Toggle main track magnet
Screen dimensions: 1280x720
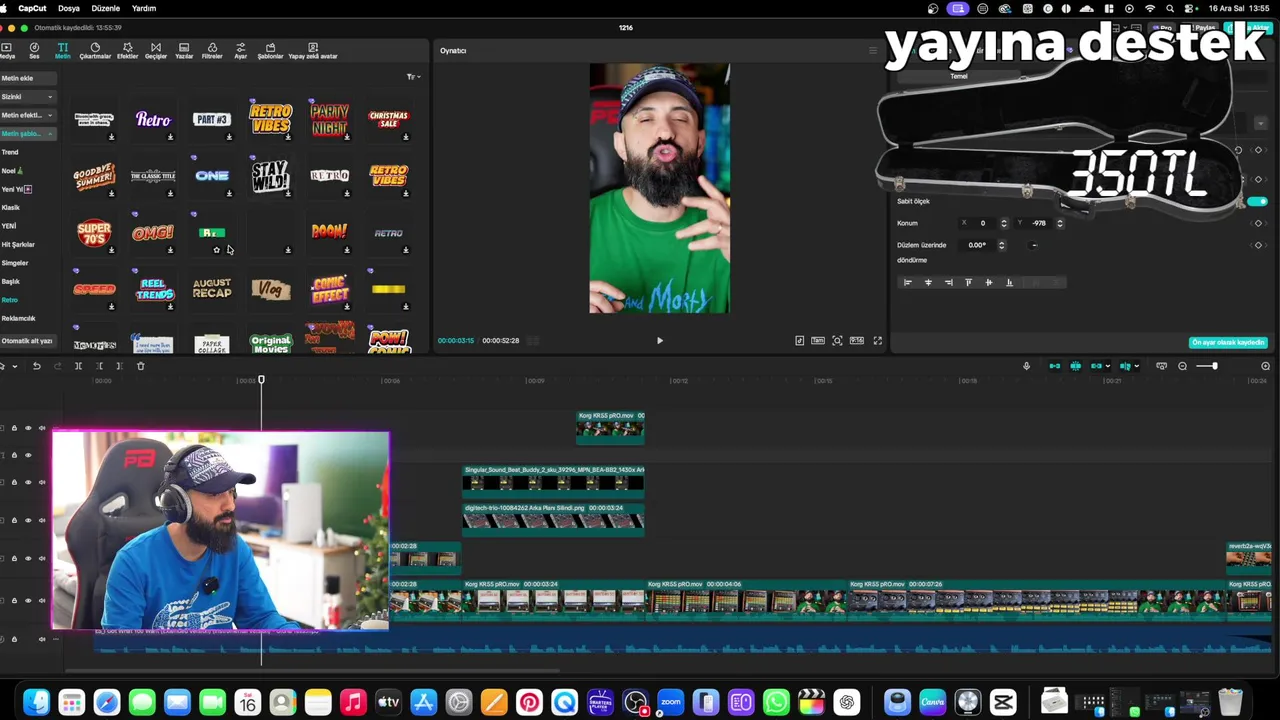pyautogui.click(x=1054, y=366)
